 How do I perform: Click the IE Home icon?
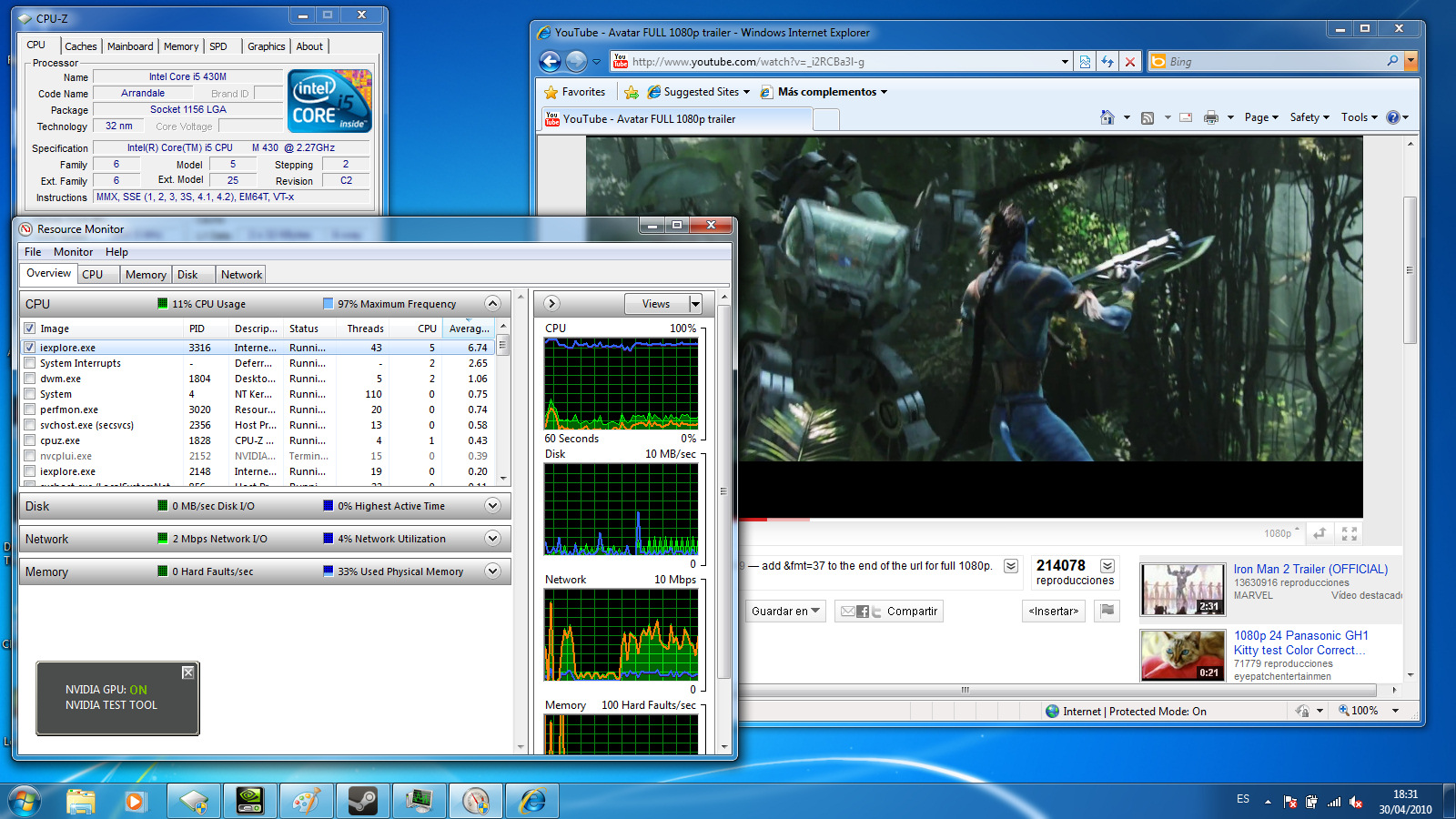click(1107, 117)
